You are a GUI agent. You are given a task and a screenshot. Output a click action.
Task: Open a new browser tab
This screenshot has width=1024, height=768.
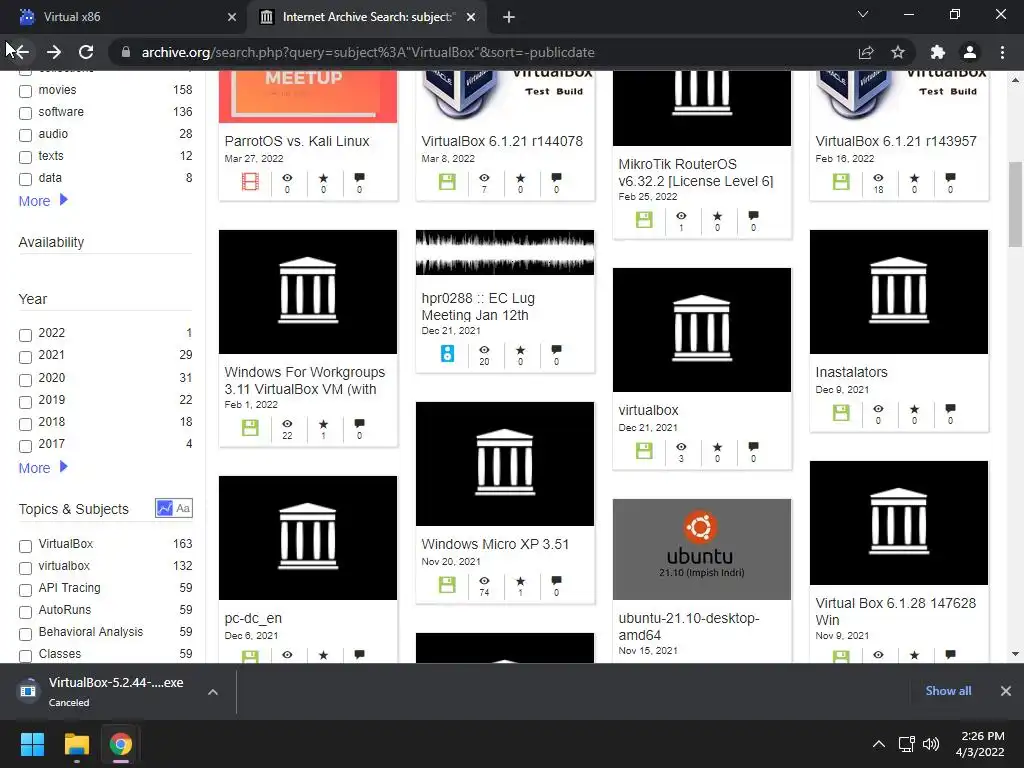pos(509,17)
